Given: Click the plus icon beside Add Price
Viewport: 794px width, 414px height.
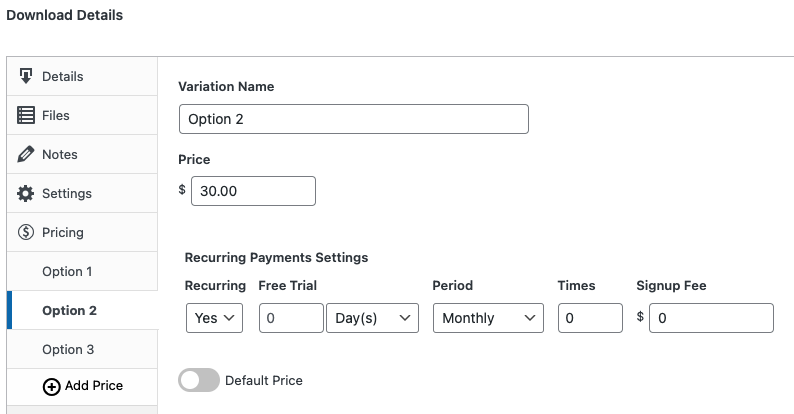Looking at the screenshot, I should (52, 387).
